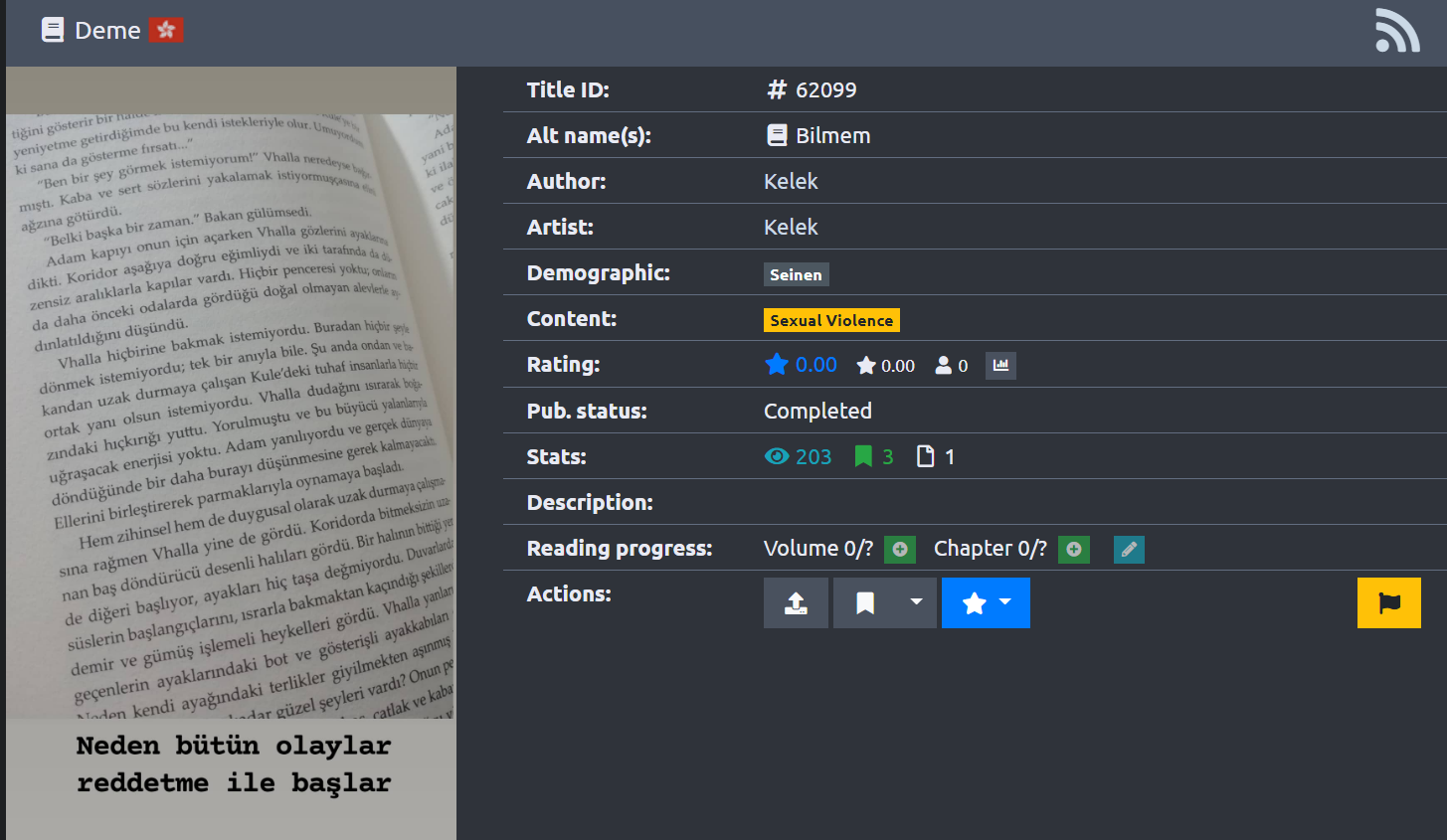
Task: Select the Sexual Violence content tag
Action: coord(831,320)
